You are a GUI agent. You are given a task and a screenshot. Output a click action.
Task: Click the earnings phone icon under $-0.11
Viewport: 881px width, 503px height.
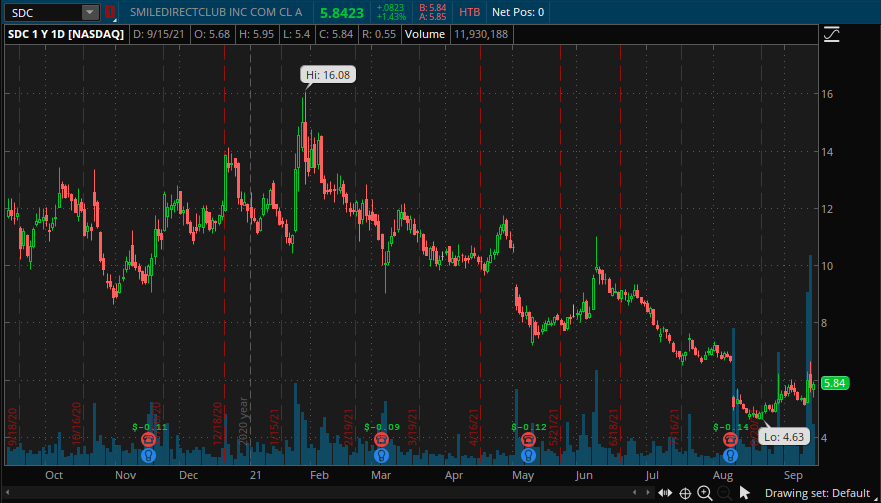[148, 439]
